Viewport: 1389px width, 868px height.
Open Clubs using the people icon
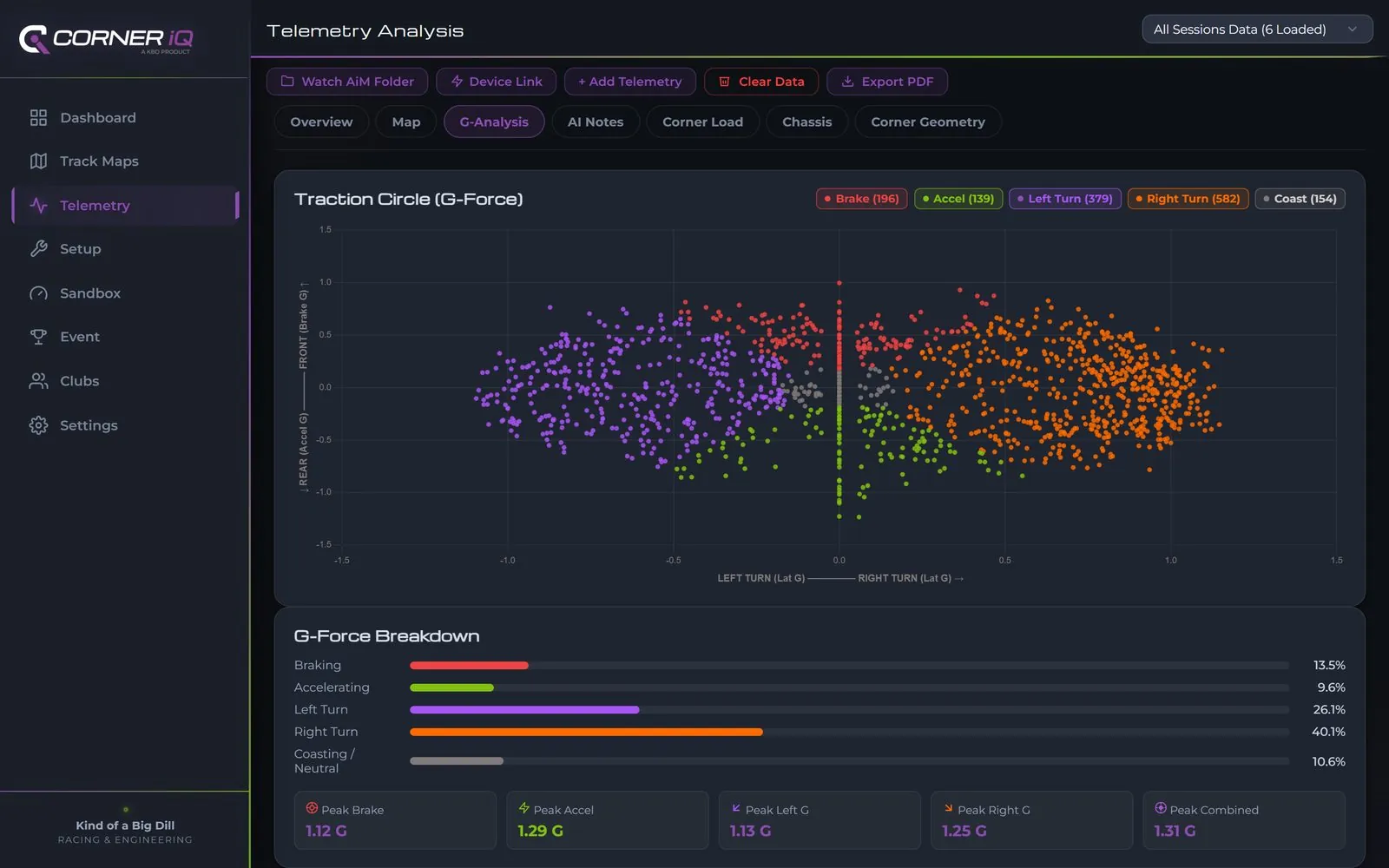38,380
